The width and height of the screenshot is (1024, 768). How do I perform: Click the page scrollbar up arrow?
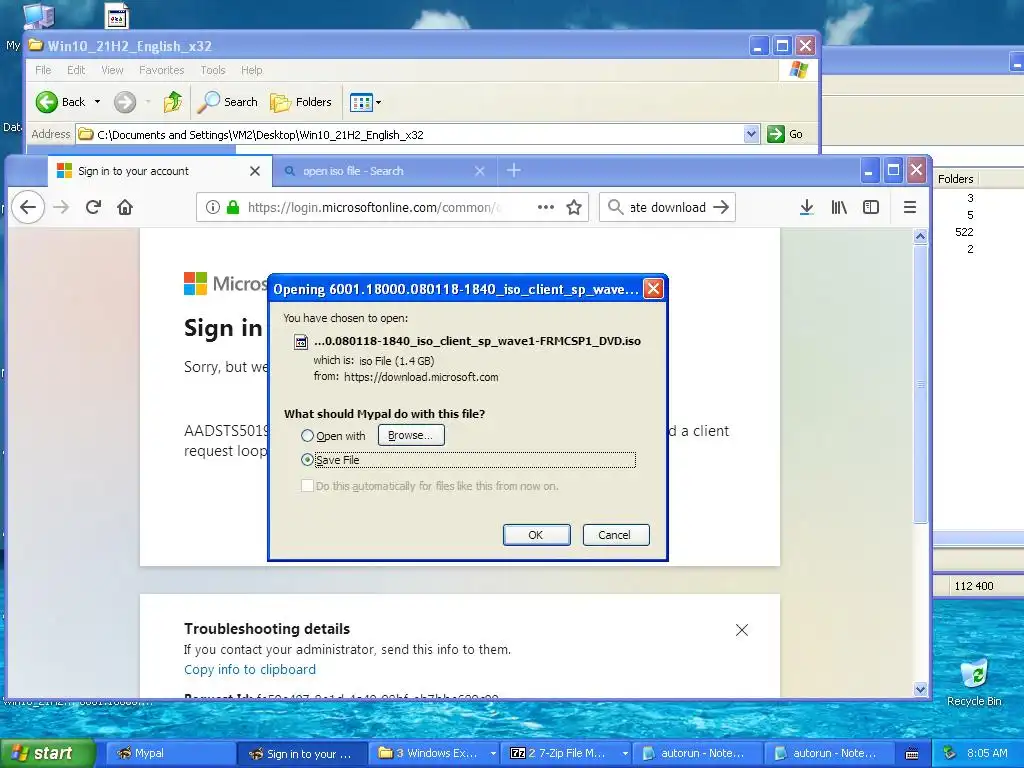pyautogui.click(x=920, y=236)
